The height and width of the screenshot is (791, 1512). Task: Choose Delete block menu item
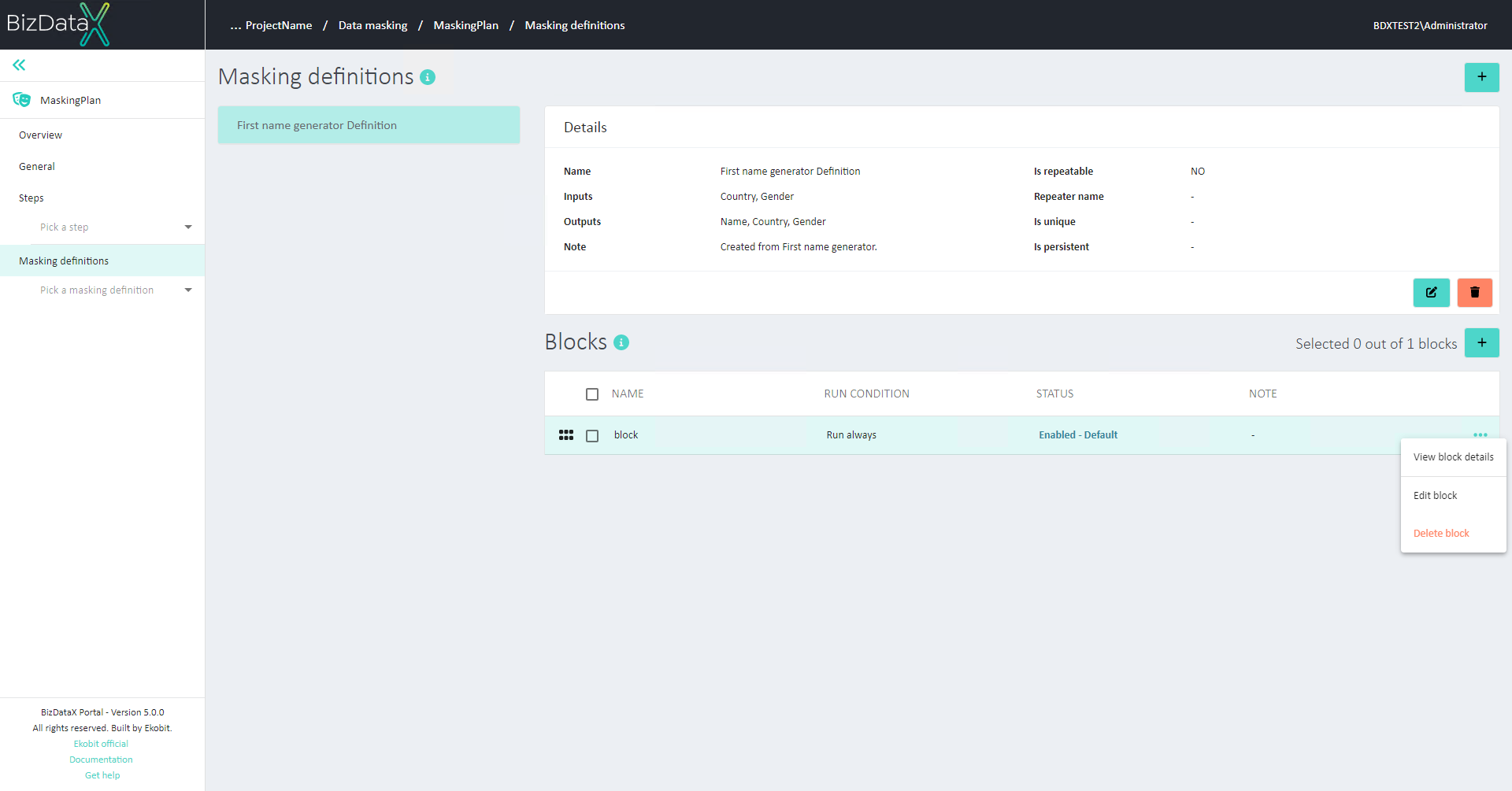(x=1453, y=534)
